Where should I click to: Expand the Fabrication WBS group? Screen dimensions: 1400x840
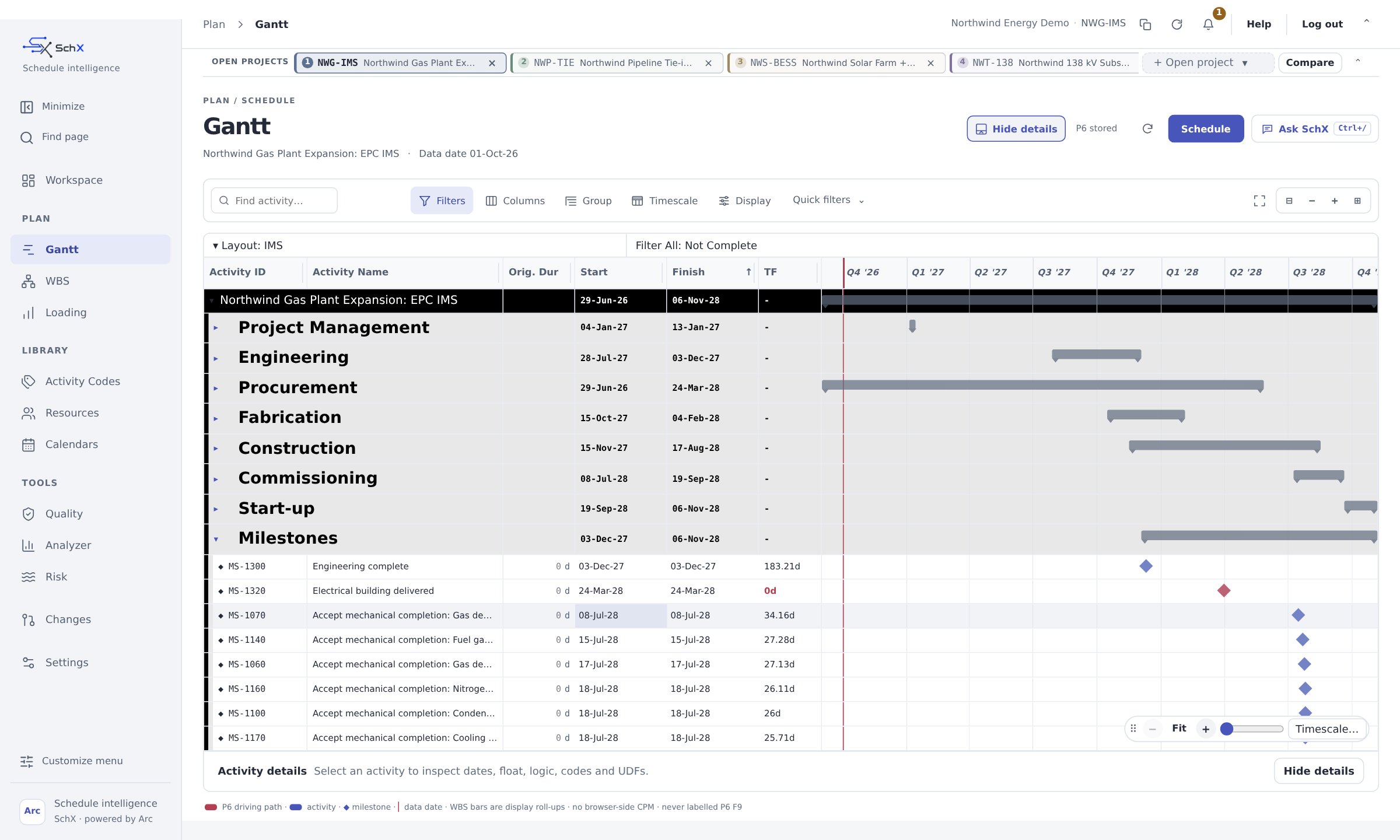[x=216, y=418]
